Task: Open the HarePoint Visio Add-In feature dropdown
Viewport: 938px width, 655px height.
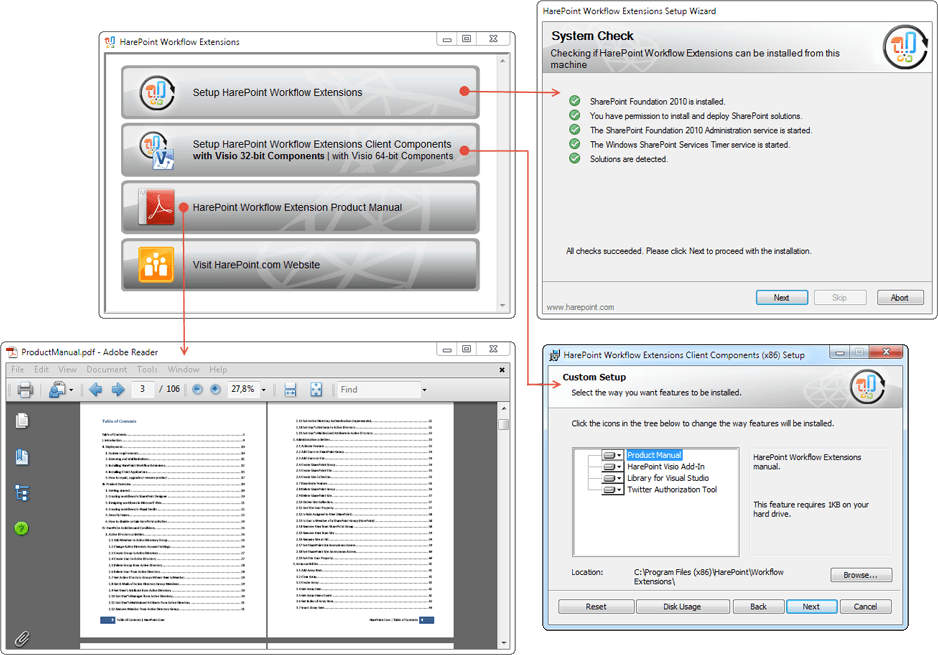Action: click(x=613, y=467)
